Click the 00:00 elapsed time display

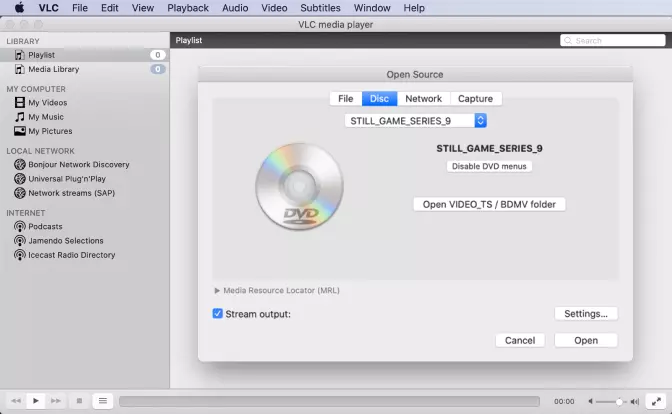564,402
